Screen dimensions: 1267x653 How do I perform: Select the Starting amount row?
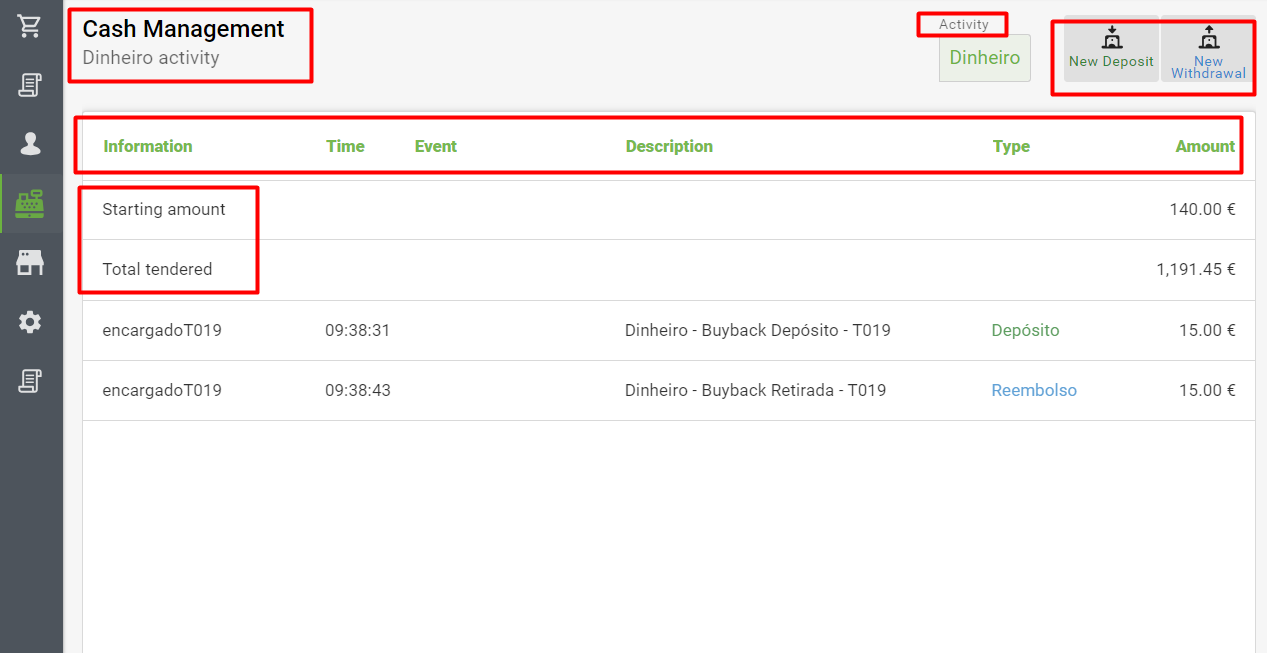pyautogui.click(x=164, y=210)
